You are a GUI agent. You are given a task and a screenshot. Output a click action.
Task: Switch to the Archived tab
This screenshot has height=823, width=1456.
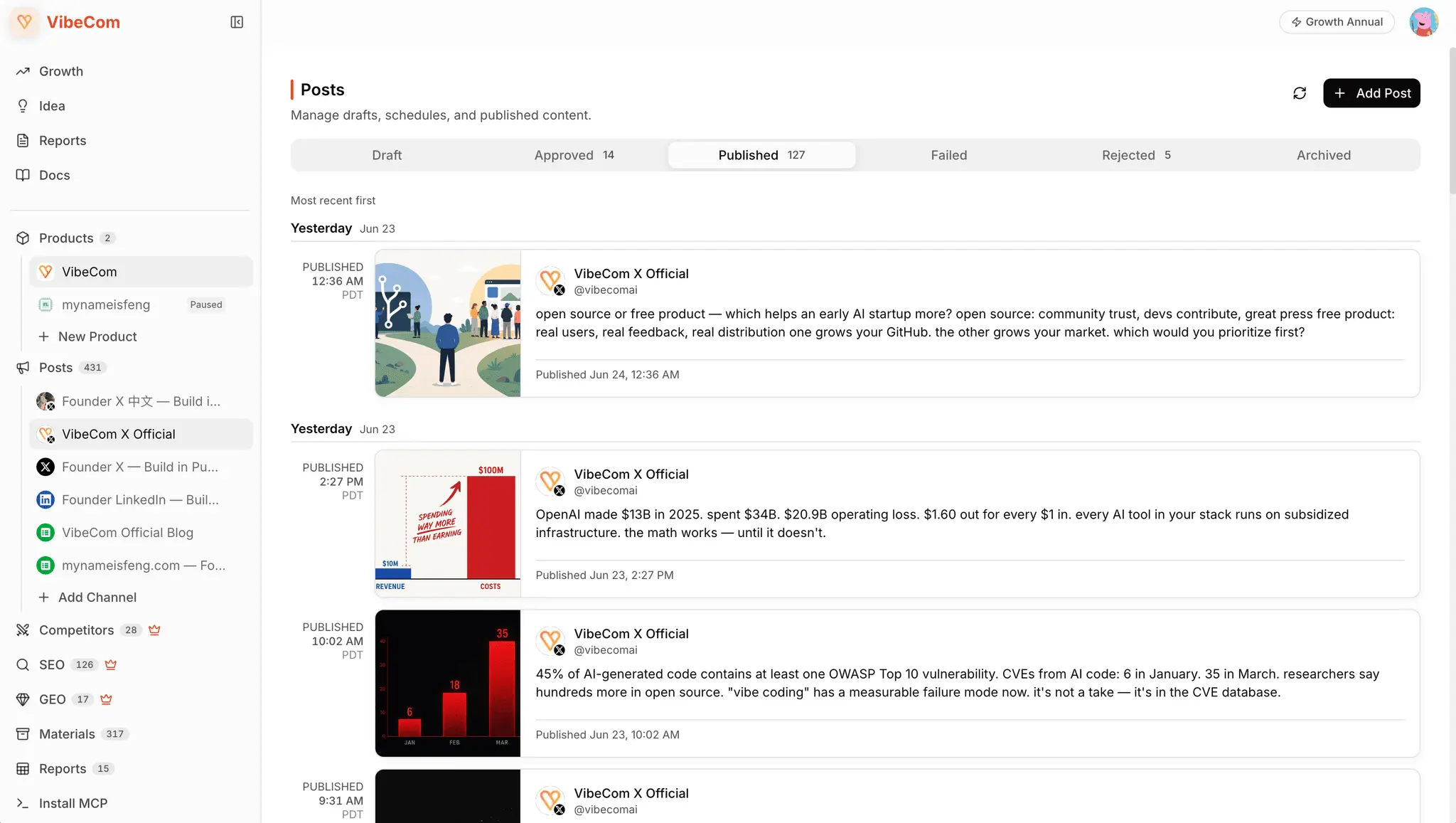tap(1324, 155)
